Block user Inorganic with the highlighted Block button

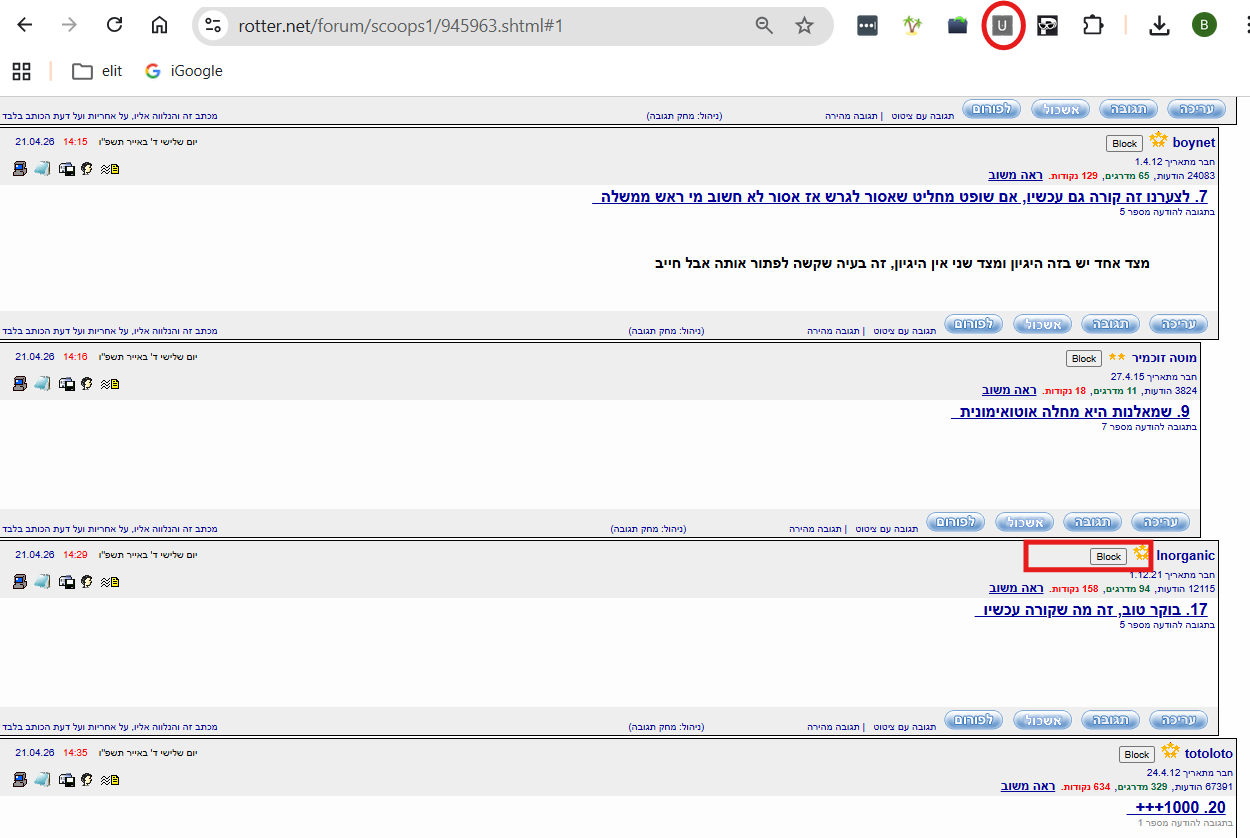[1107, 556]
